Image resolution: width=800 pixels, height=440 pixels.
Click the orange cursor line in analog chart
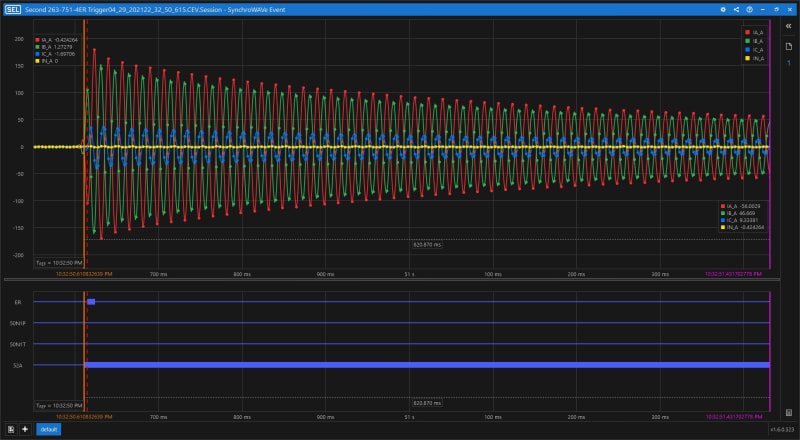(84, 144)
